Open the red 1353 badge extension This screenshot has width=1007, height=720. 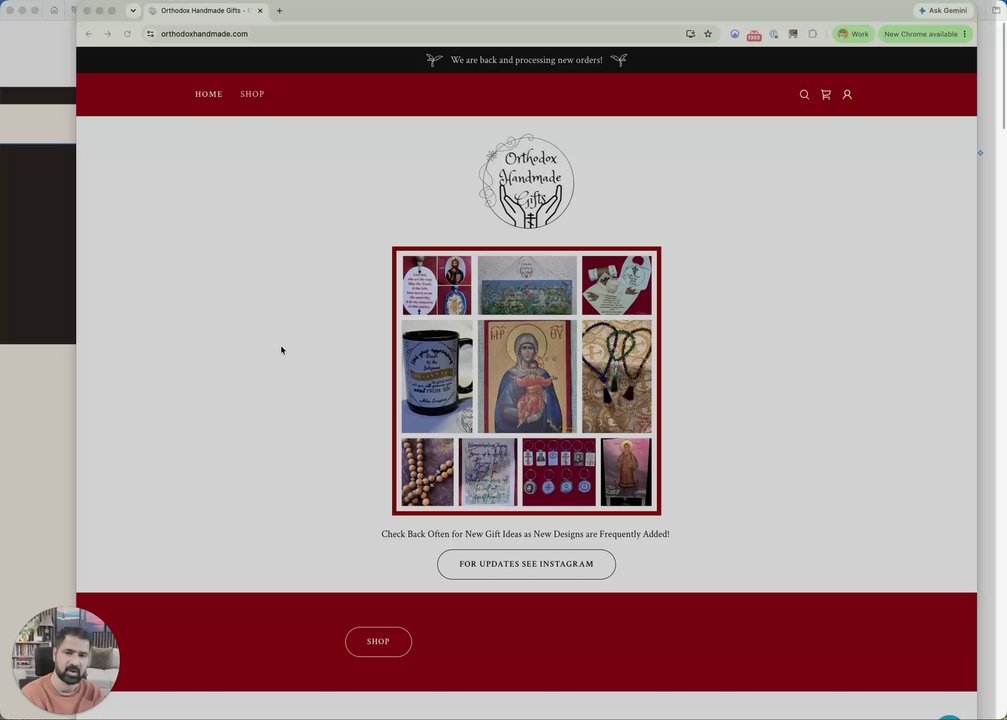(x=754, y=35)
